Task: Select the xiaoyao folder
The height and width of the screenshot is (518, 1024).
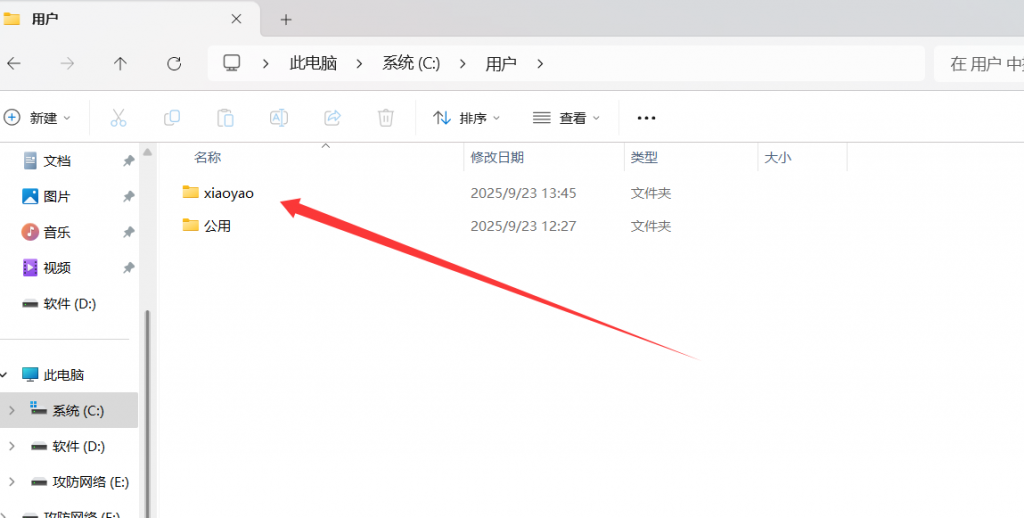Action: pyautogui.click(x=228, y=193)
